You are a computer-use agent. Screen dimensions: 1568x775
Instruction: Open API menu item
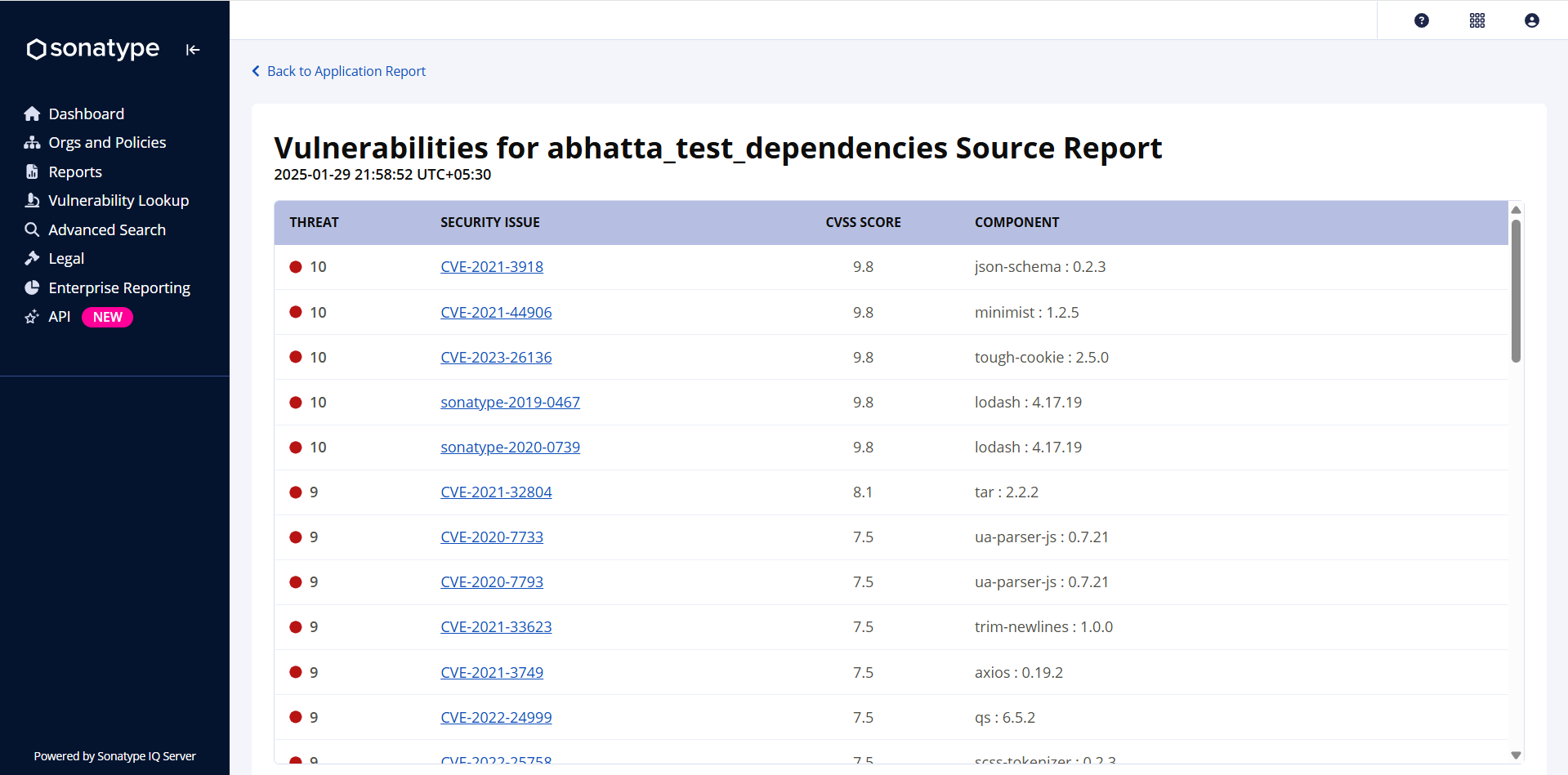coord(60,316)
